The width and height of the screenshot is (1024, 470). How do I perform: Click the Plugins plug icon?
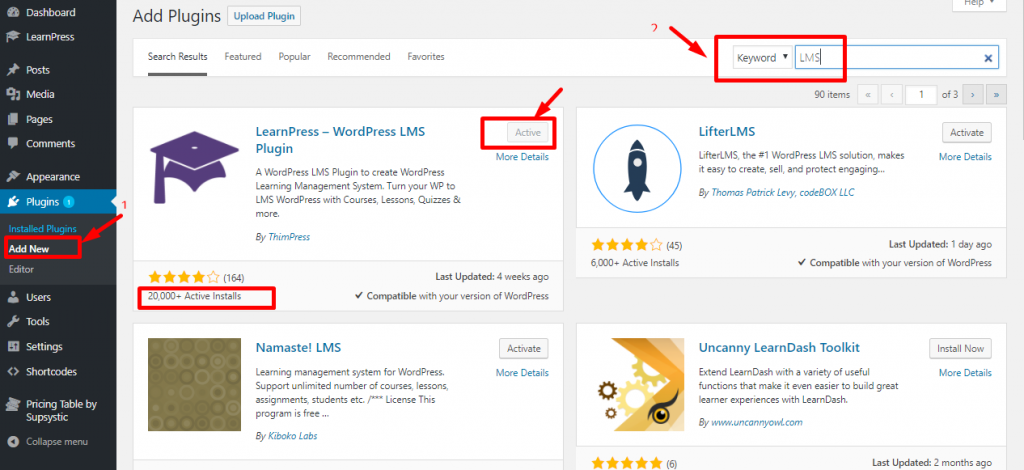click(x=12, y=202)
